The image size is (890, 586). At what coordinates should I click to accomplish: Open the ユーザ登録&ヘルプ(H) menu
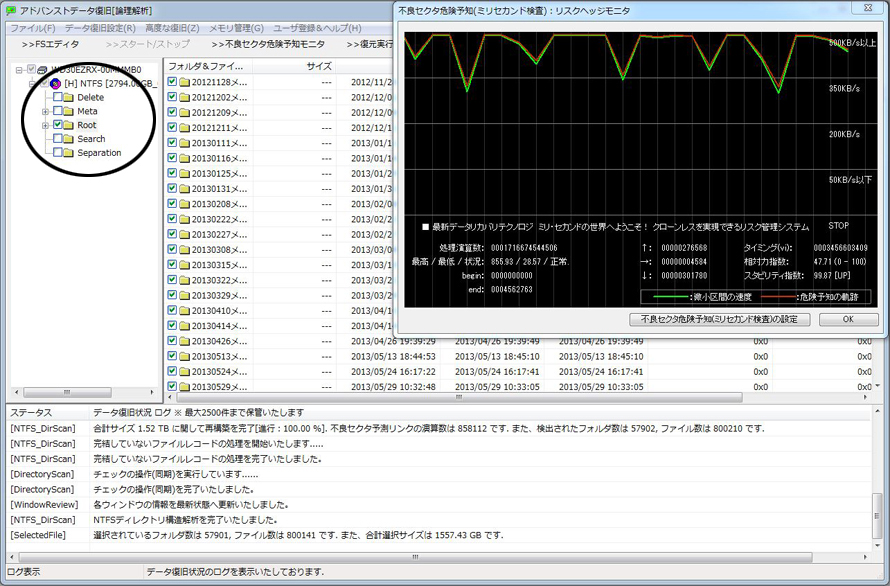click(317, 28)
